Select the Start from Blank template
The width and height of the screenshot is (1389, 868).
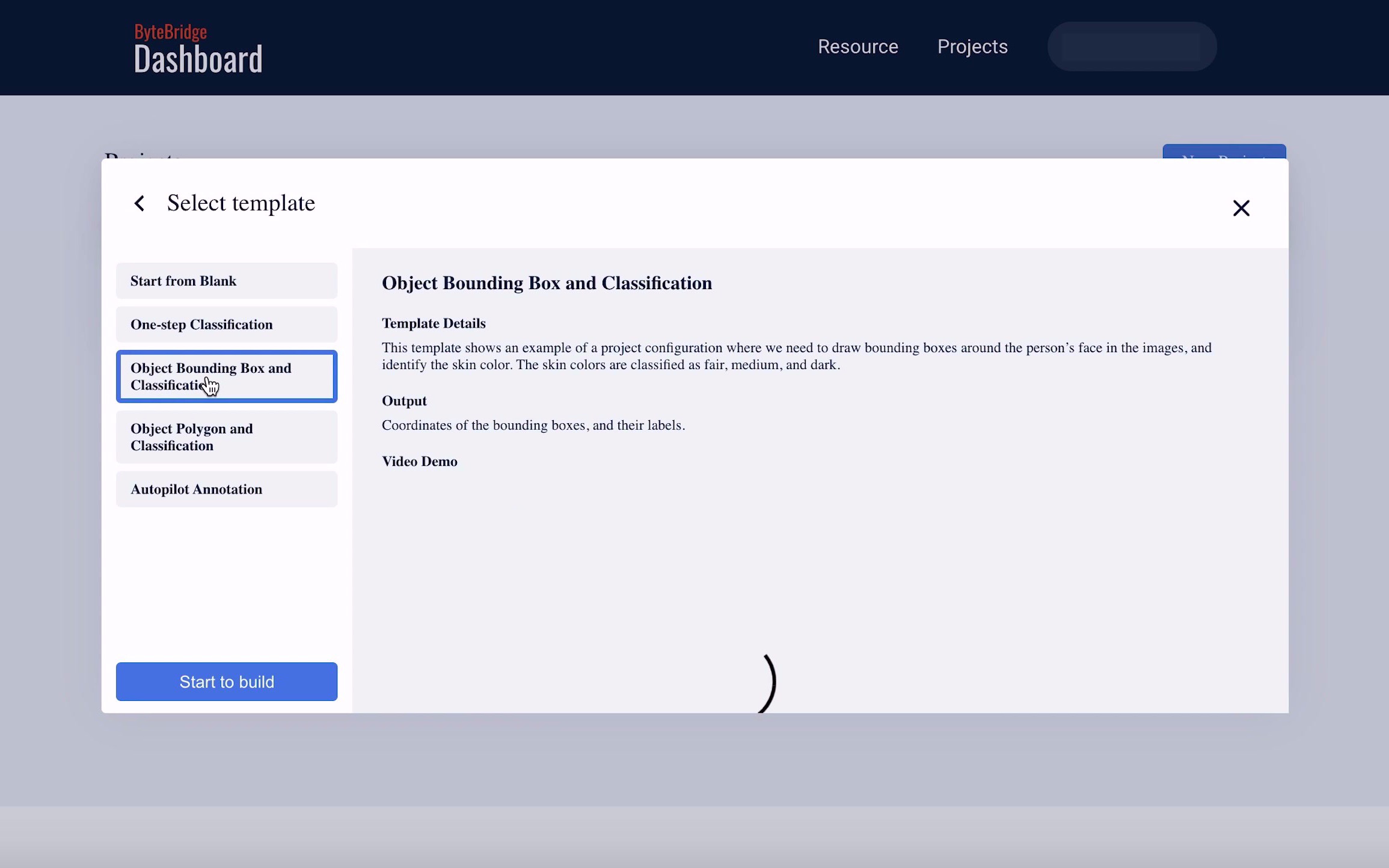pos(226,280)
